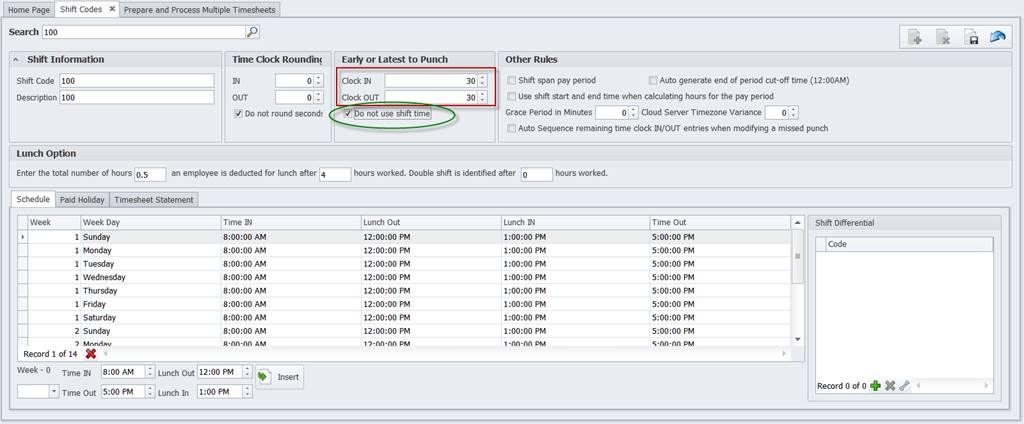Viewport: 1024px width, 424px height.
Task: Collapse the Shift Information section
Action: [17, 59]
